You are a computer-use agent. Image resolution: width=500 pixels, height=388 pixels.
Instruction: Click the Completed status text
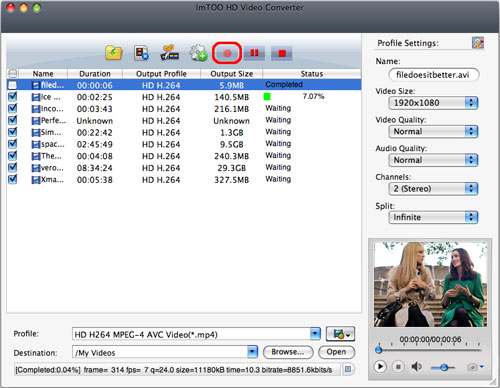click(x=284, y=84)
